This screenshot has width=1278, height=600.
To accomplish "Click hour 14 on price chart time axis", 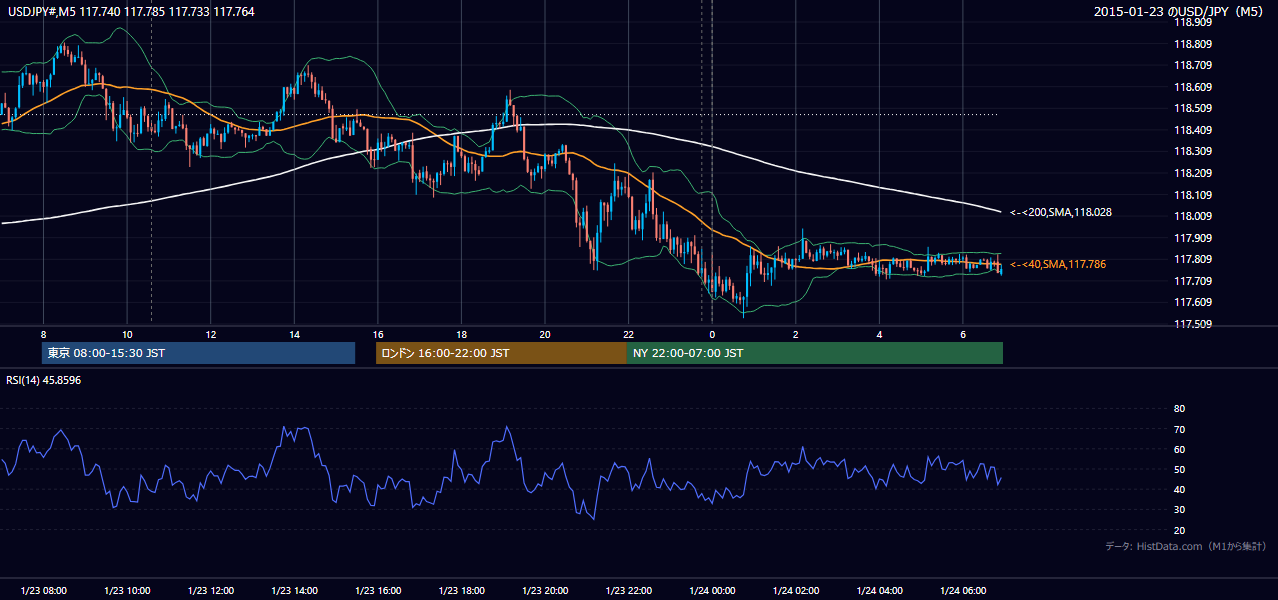I will [294, 334].
